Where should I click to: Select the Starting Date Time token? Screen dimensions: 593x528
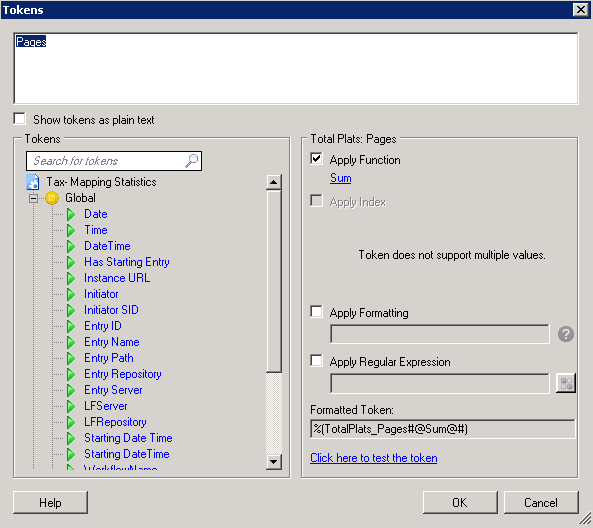[x=128, y=438]
